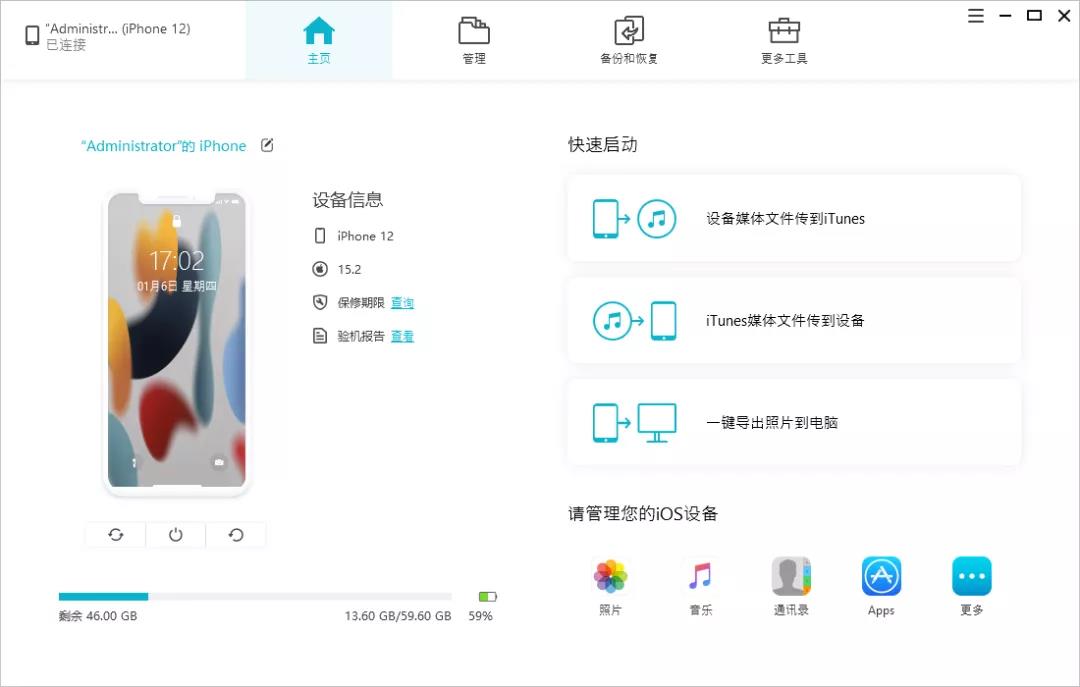Open the Apps manager icon
Image resolution: width=1080 pixels, height=687 pixels.
pos(880,575)
